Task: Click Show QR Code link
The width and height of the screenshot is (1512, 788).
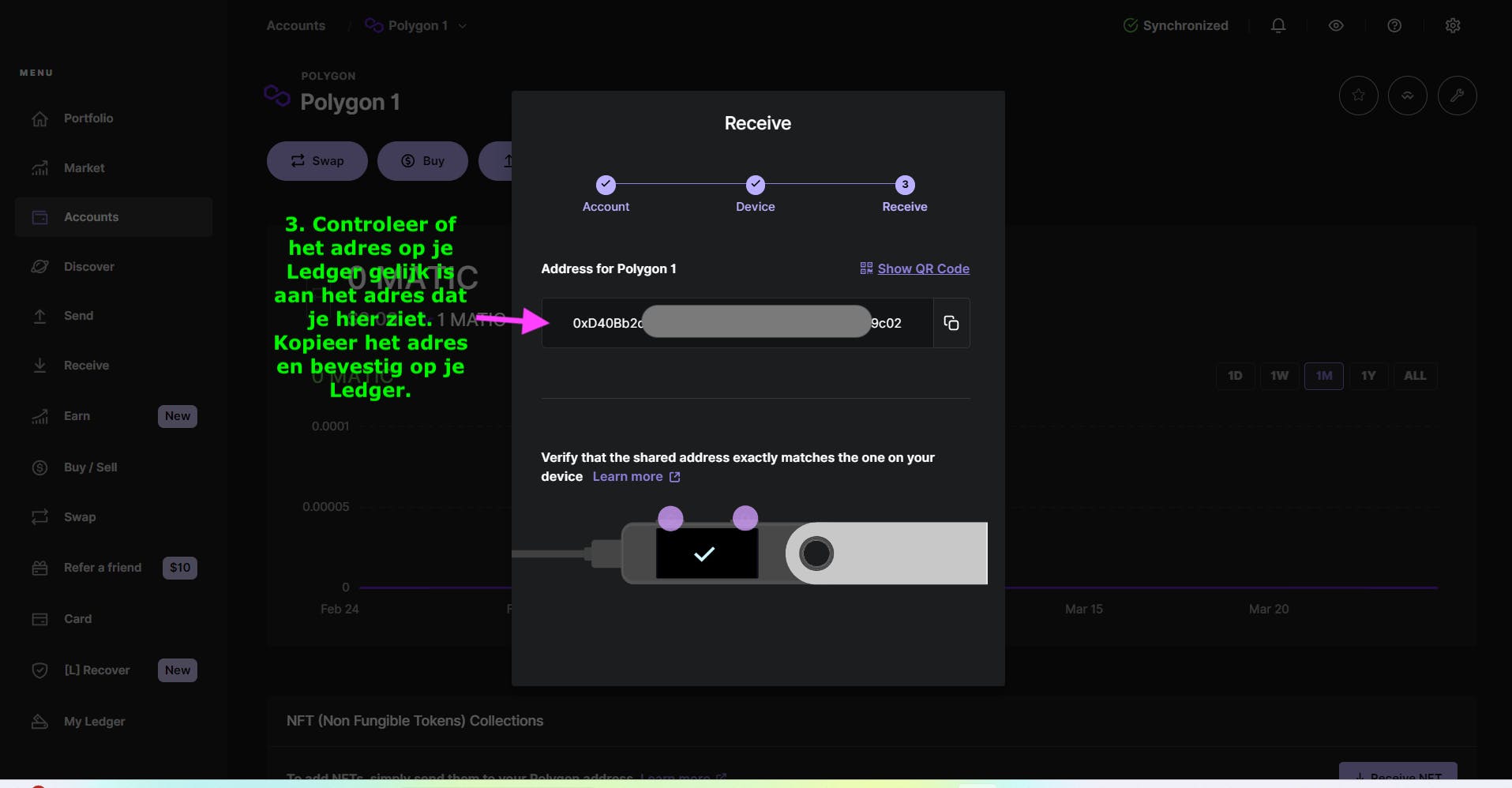Action: click(923, 268)
